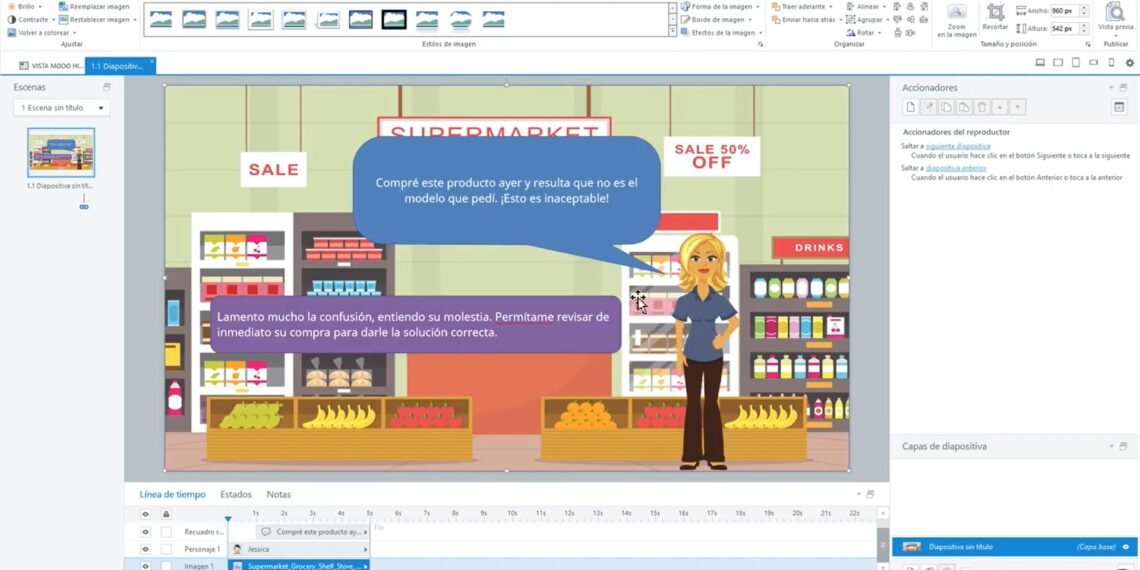Screen dimensions: 1140x570
Task: Increase the Ancho value with the stepper
Action: [x=1084, y=8]
